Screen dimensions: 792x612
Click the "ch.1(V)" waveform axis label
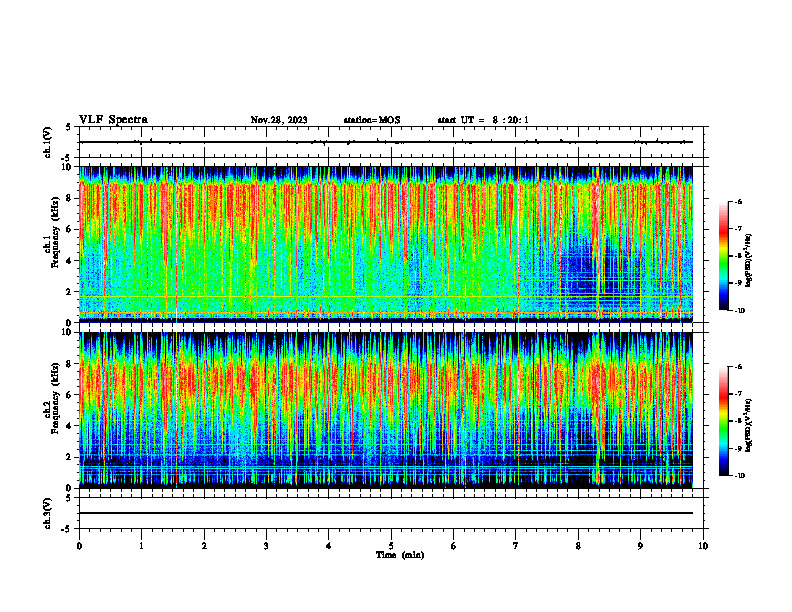47,142
